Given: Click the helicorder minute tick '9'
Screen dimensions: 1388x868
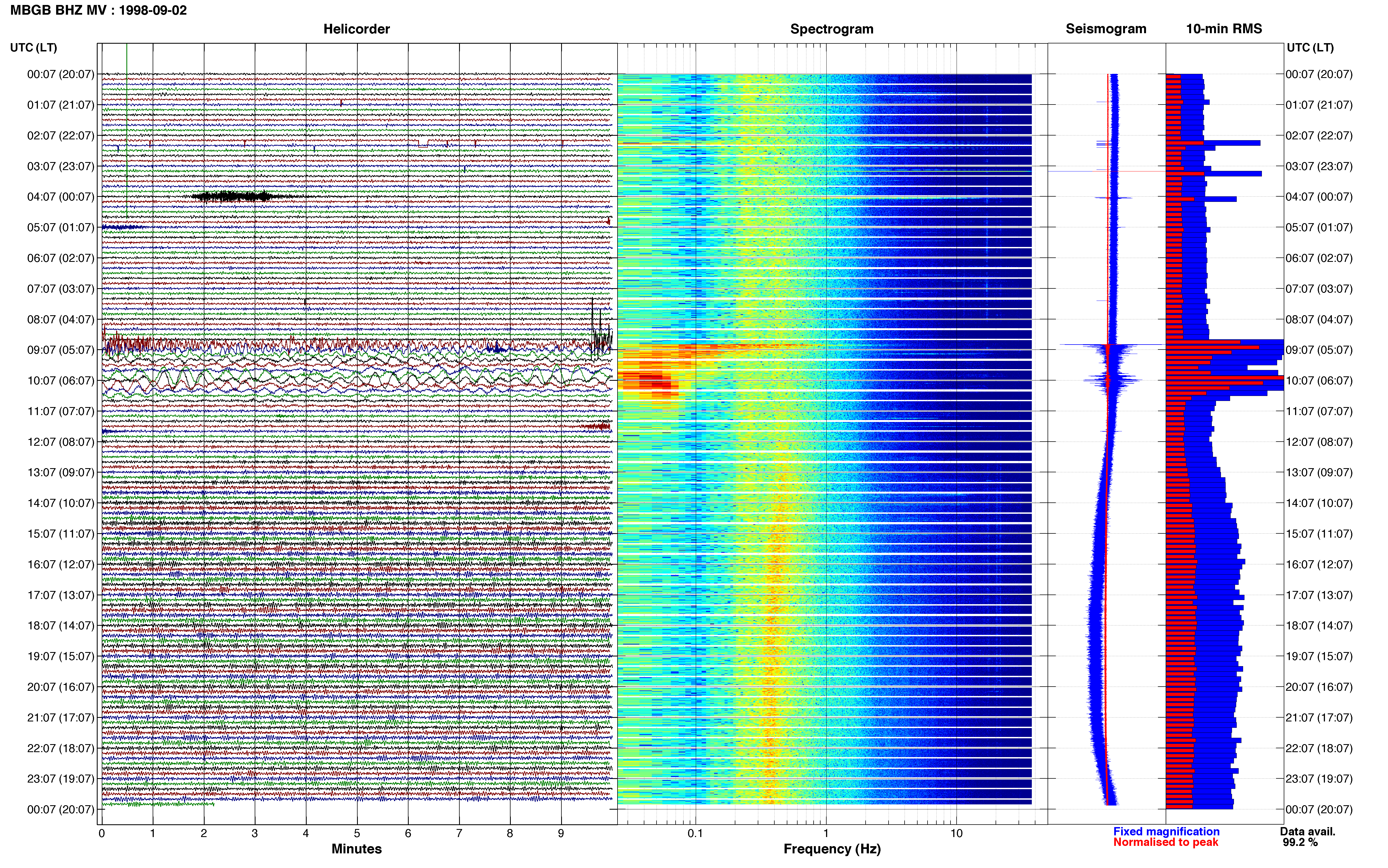Looking at the screenshot, I should point(561,833).
